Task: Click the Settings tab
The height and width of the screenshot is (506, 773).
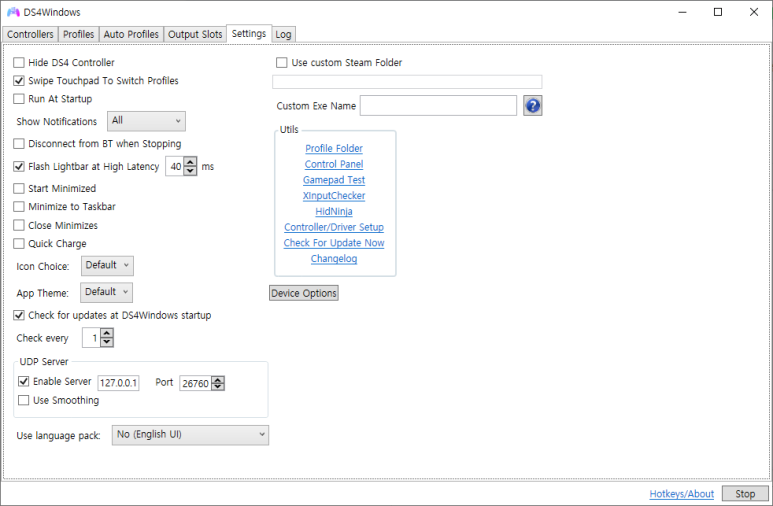Action: pyautogui.click(x=249, y=34)
